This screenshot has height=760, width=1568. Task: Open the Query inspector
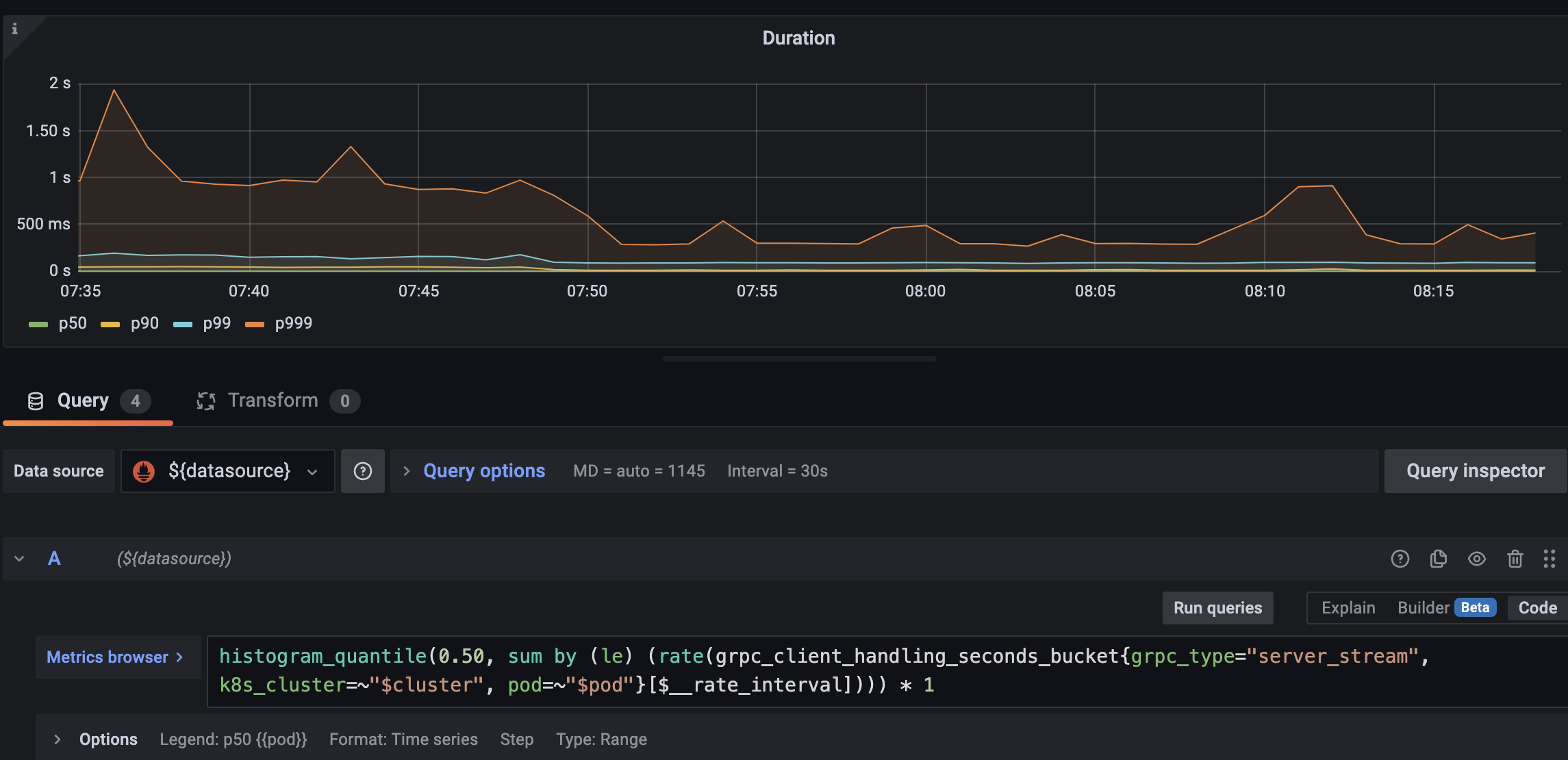[1475, 471]
